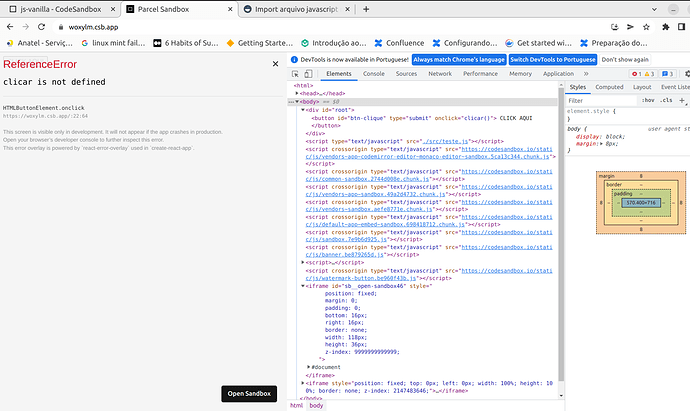Open the Network panel in DevTools

440,74
